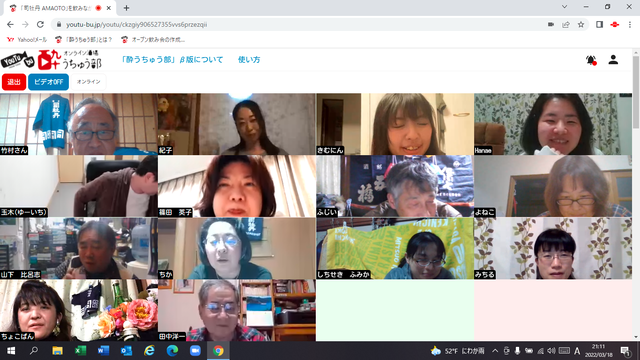Close the current browser tab

(109, 8)
